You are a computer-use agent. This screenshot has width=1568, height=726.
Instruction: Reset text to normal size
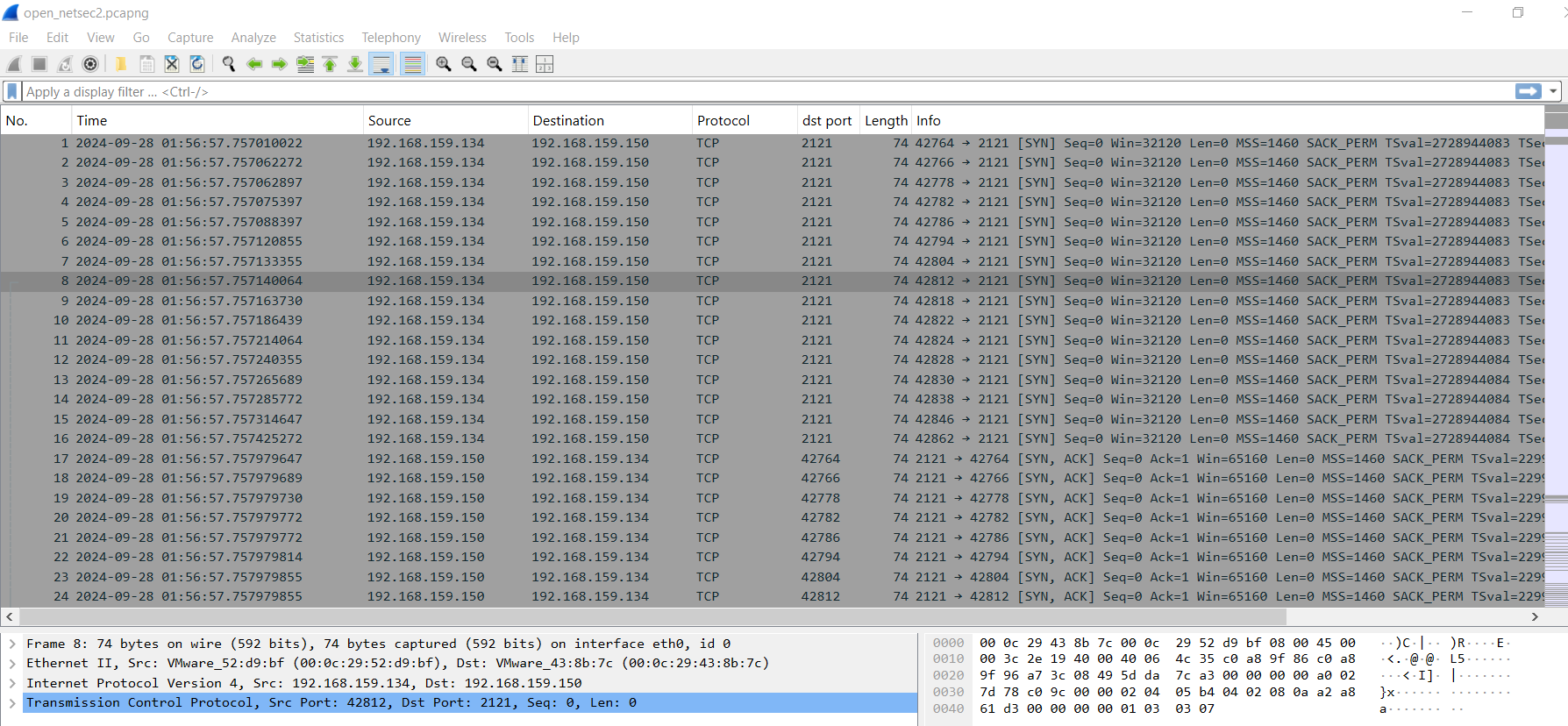click(x=495, y=64)
